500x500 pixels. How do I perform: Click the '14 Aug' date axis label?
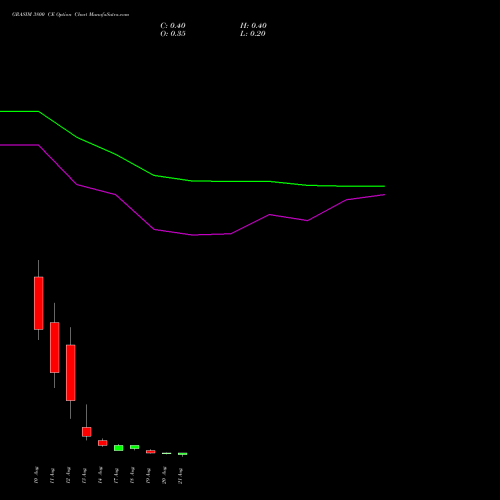pos(100,475)
